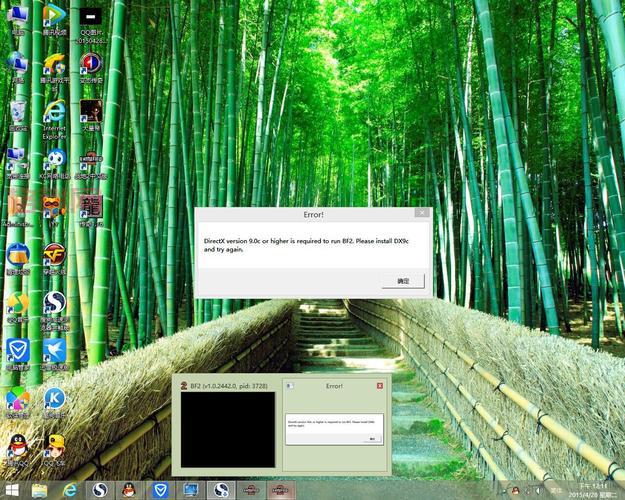Select the QQ图片 image file on the desktop

[x=91, y=24]
